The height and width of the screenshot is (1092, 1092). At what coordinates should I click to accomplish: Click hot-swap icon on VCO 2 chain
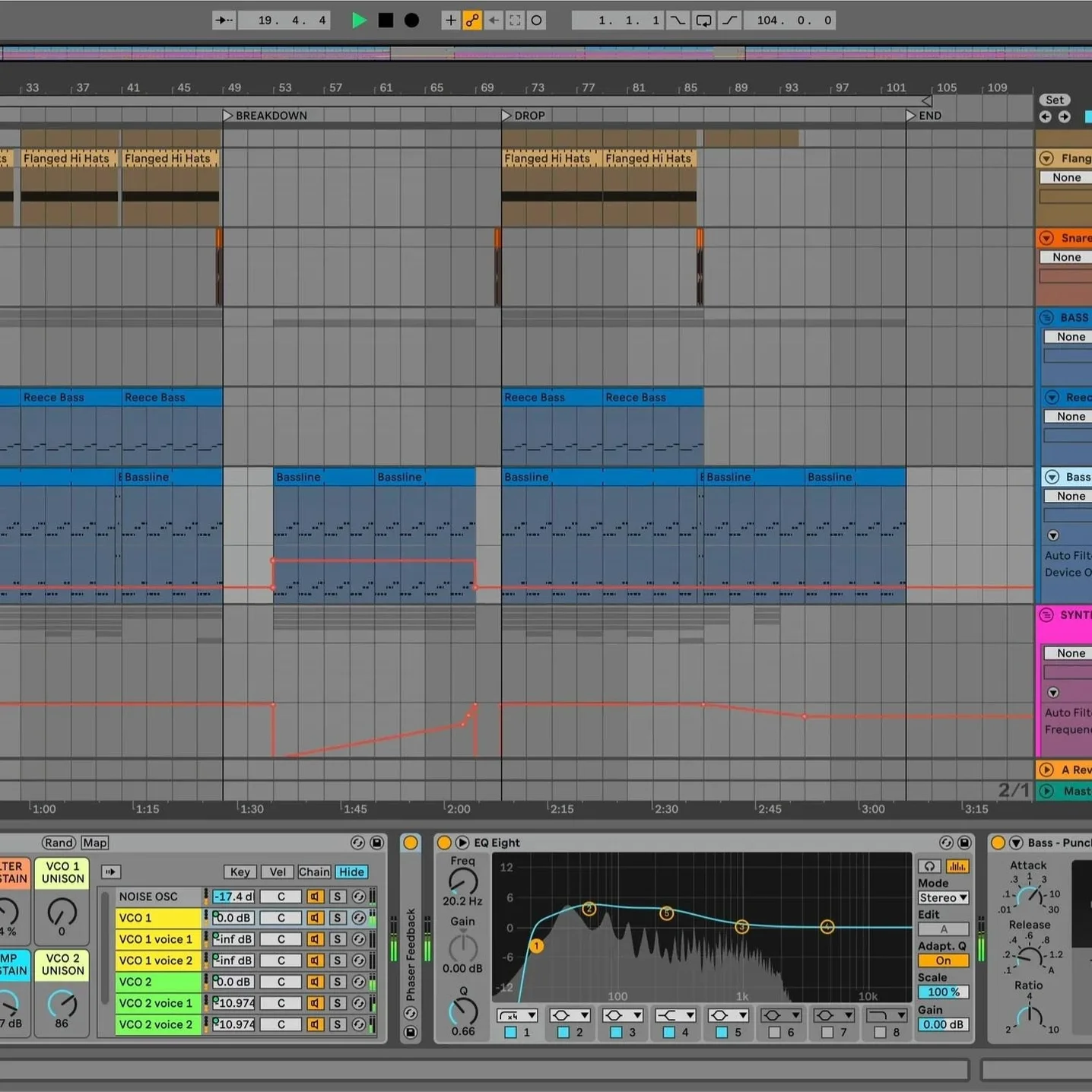point(358,982)
